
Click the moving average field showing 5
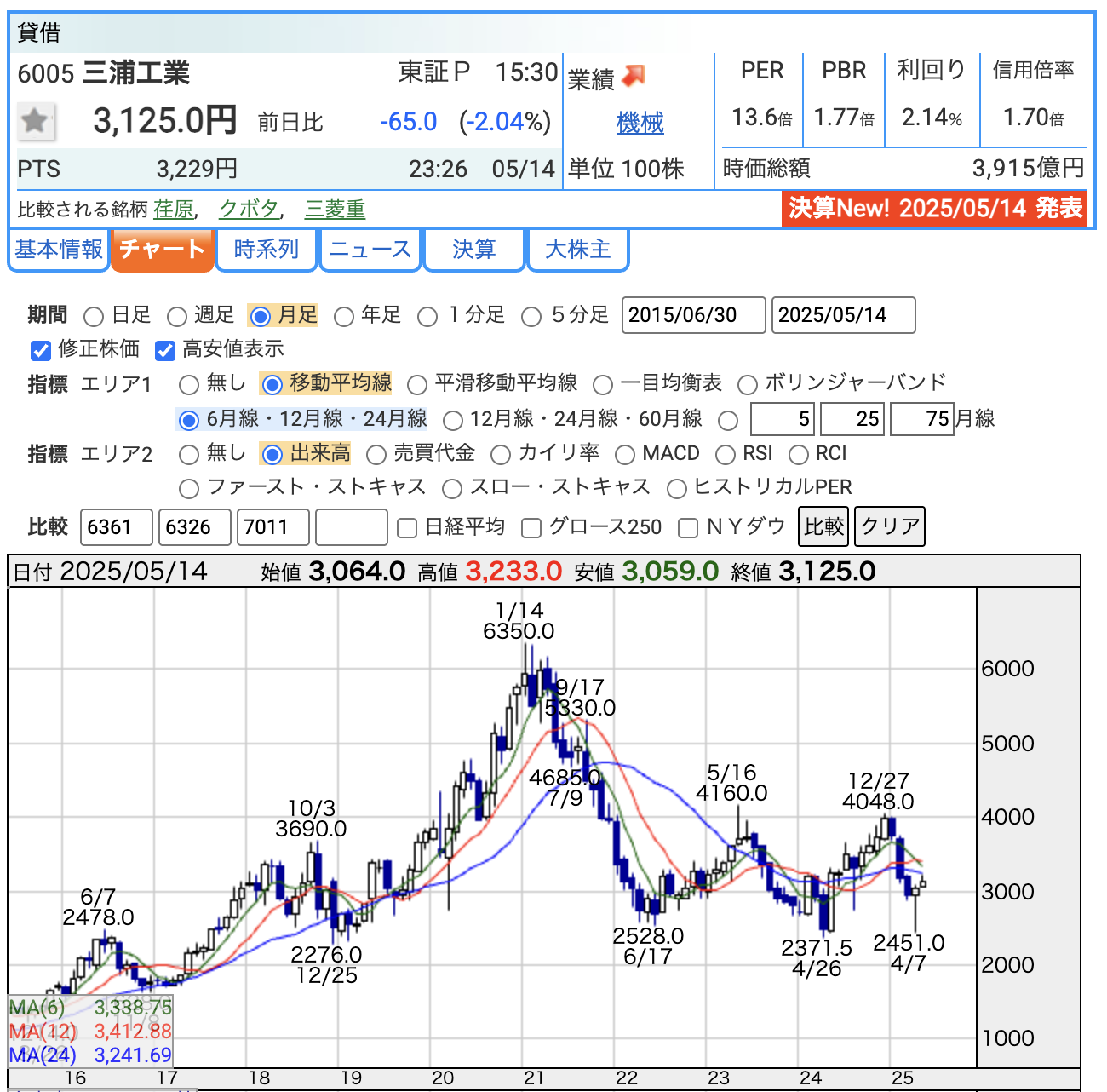(782, 419)
